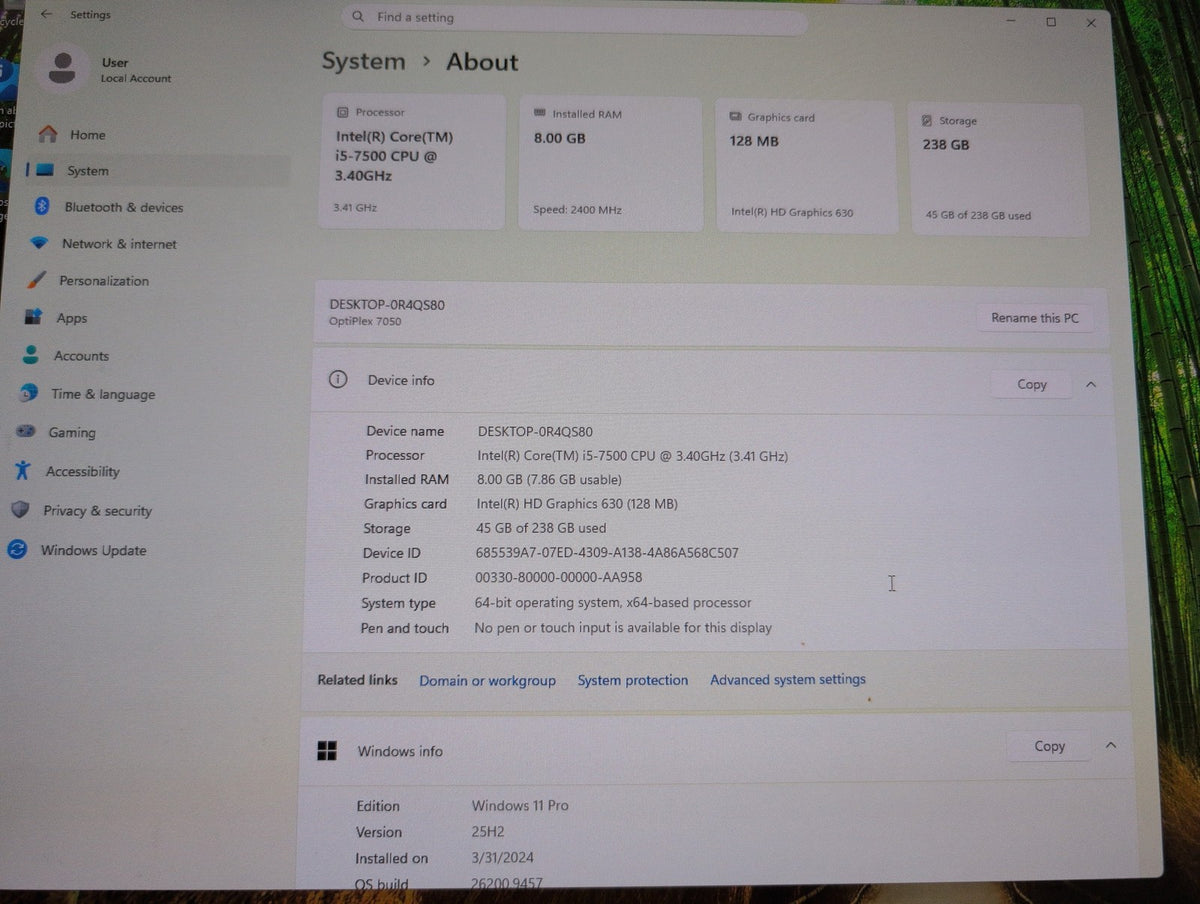1200x904 pixels.
Task: Click the Graphics card icon on card
Action: pos(736,117)
